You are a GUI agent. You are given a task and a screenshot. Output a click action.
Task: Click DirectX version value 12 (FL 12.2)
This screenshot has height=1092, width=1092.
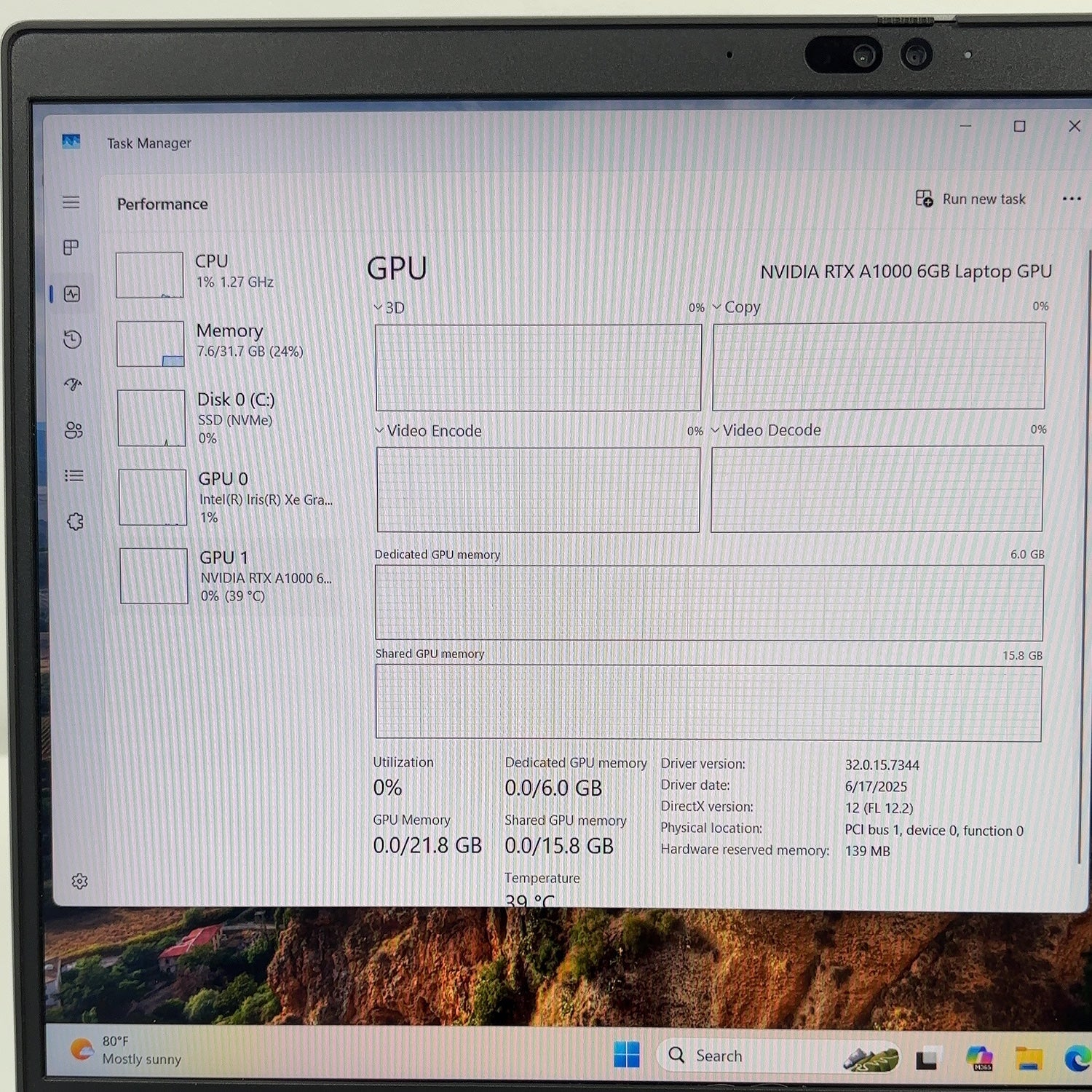879,808
